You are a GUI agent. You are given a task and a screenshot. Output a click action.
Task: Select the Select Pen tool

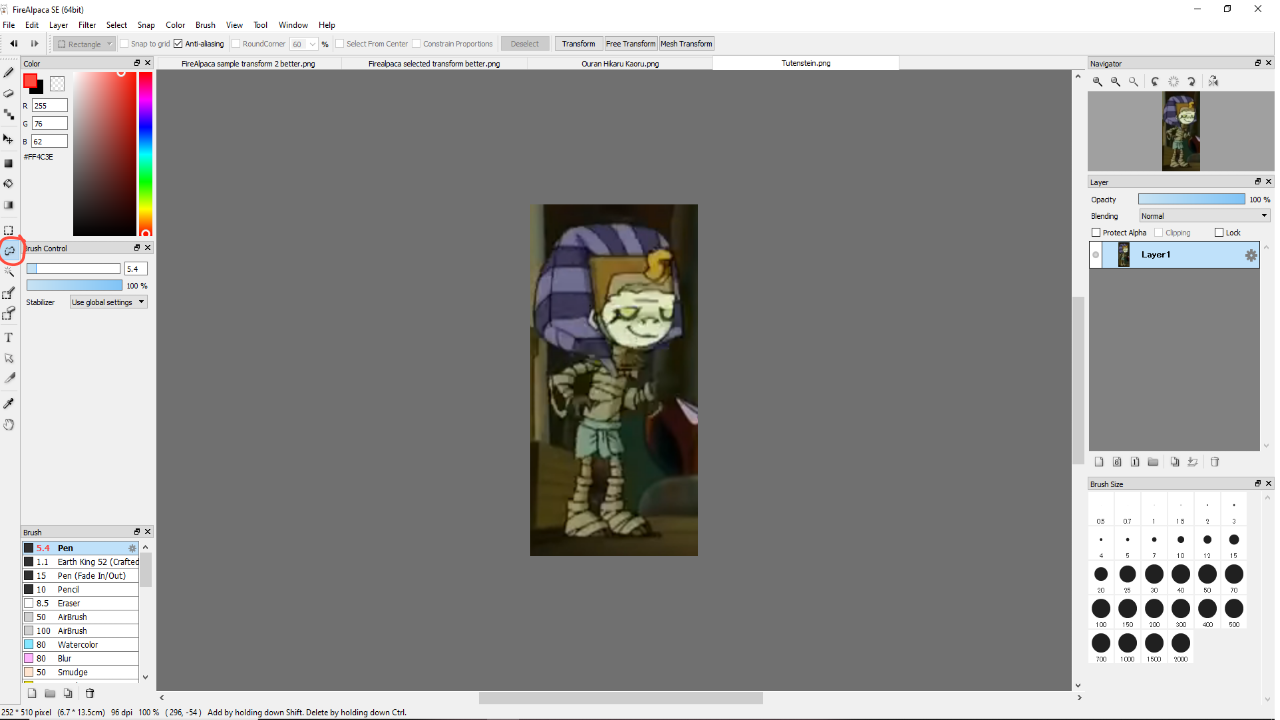tap(9, 293)
